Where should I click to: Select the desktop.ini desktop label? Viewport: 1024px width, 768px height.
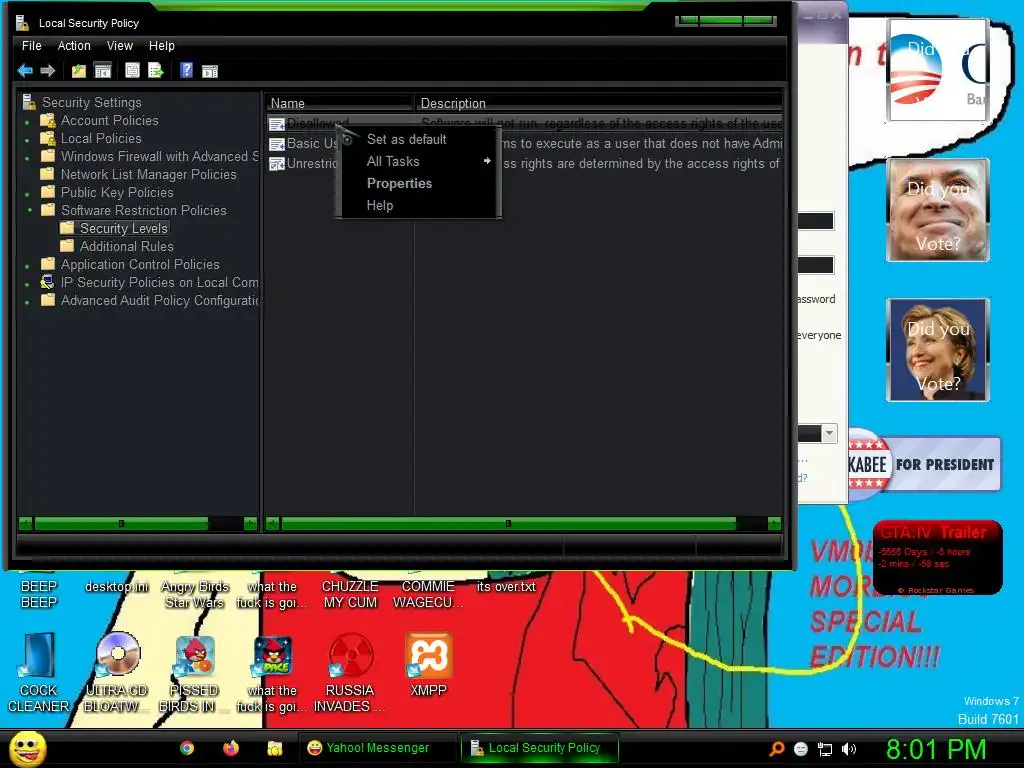coord(117,586)
